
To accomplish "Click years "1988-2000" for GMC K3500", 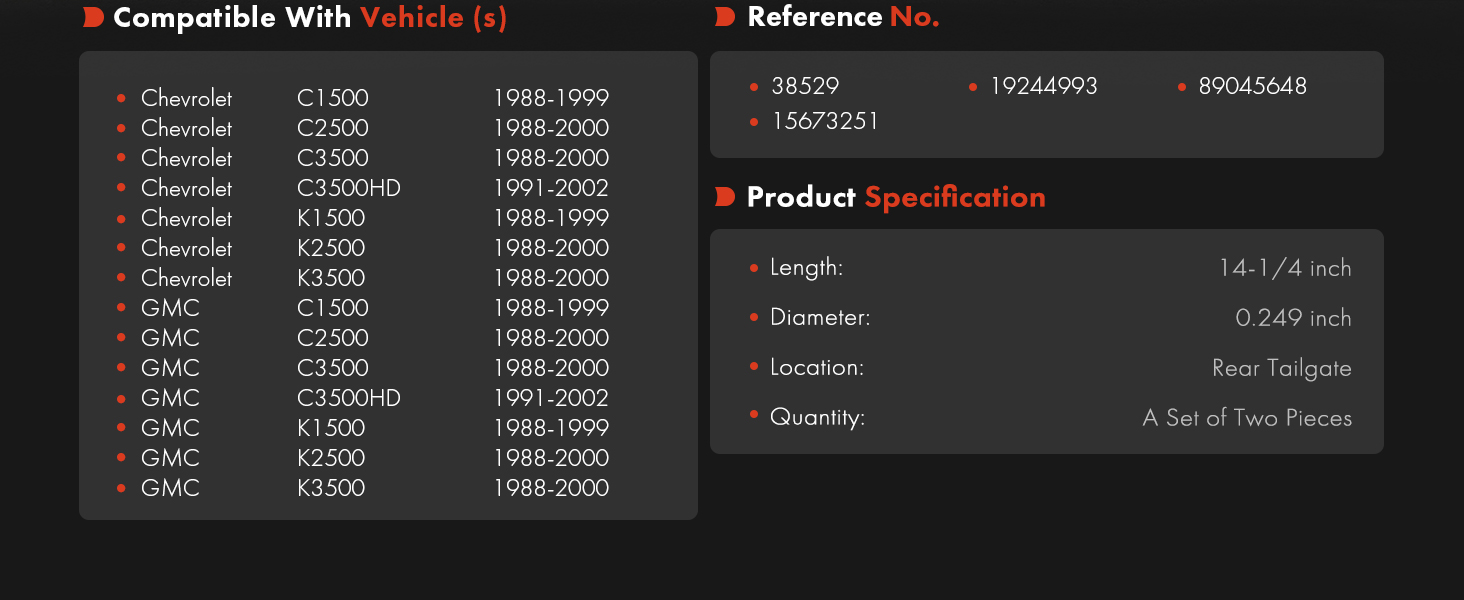I will point(551,488).
